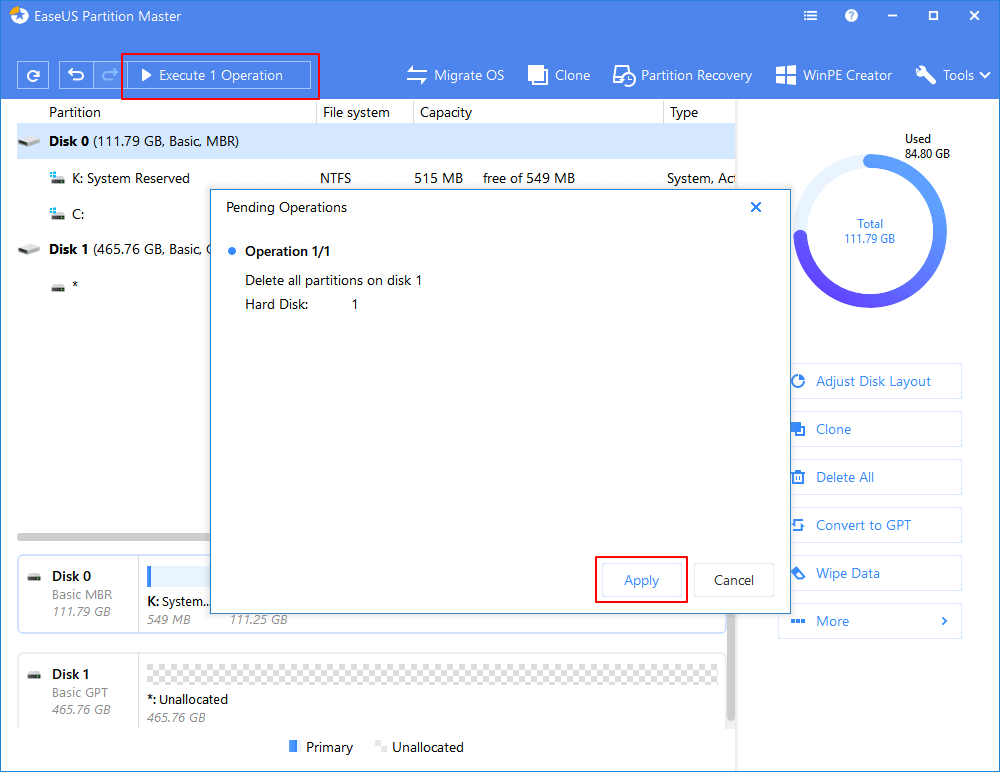Open the WinPE Creator tool
Screen dimensions: 1000x772
point(833,75)
